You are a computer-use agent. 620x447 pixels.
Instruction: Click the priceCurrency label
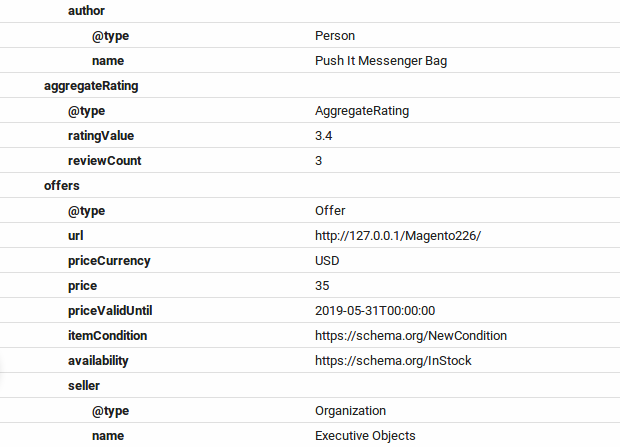109,261
